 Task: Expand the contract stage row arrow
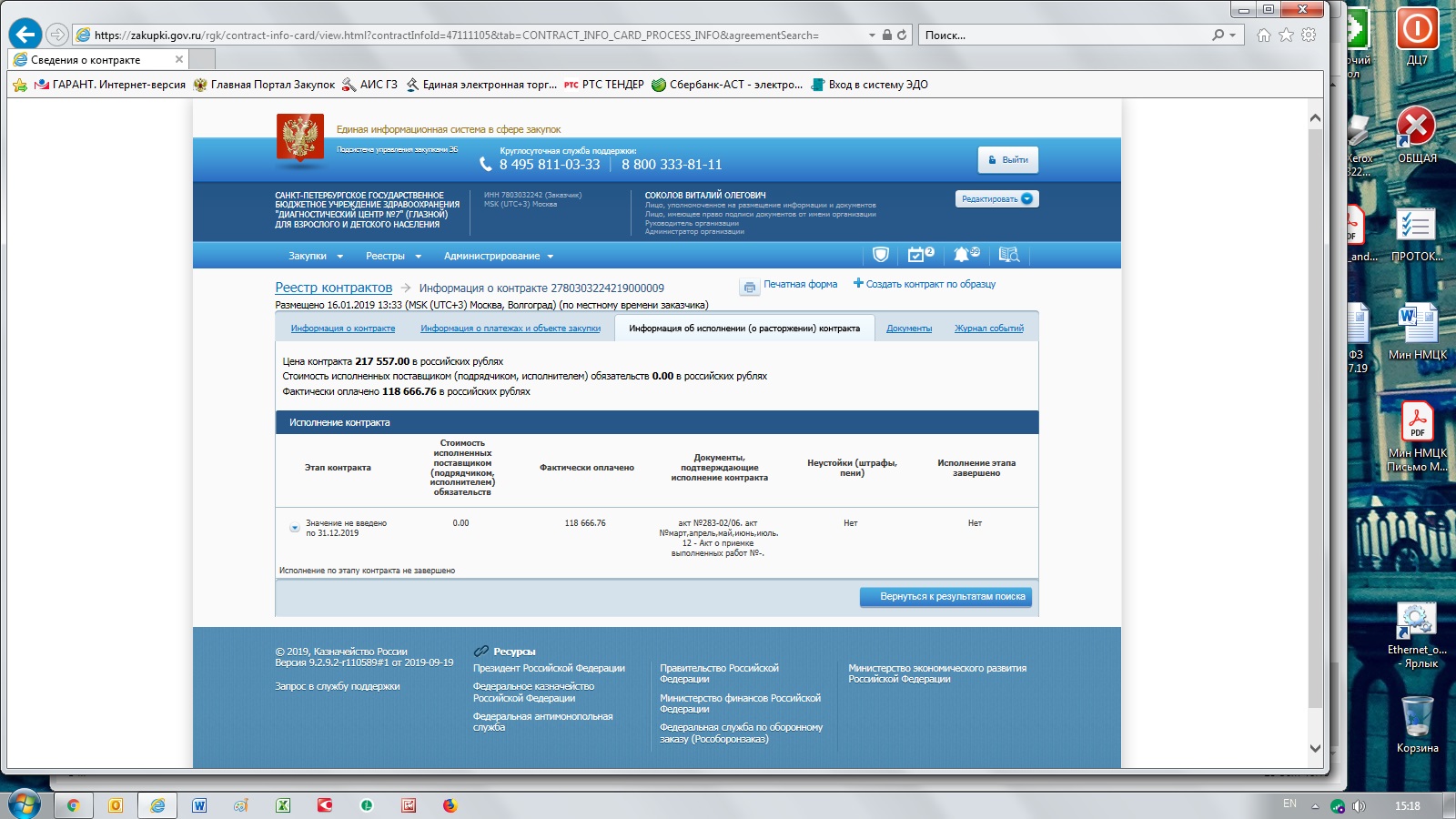coord(295,528)
